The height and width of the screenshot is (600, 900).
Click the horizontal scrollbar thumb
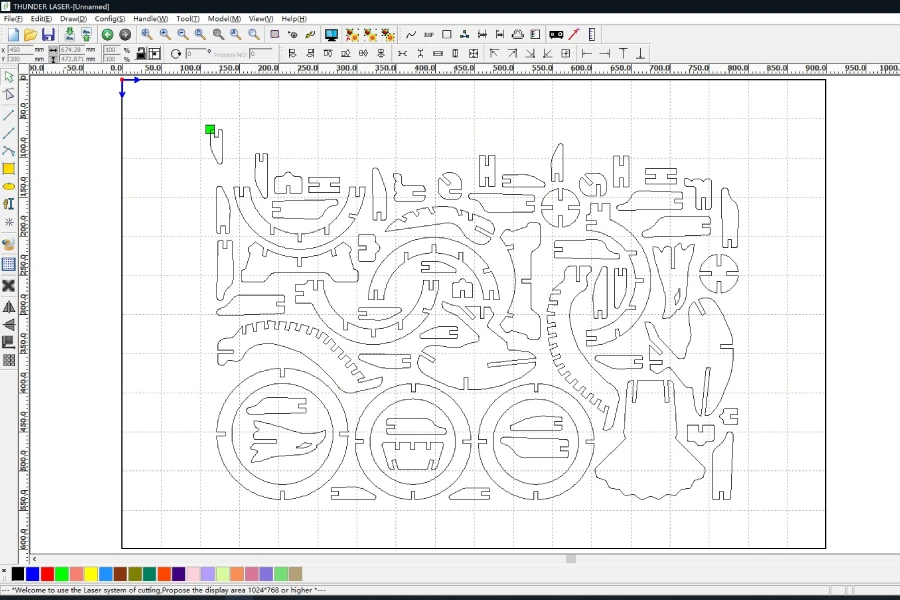571,559
